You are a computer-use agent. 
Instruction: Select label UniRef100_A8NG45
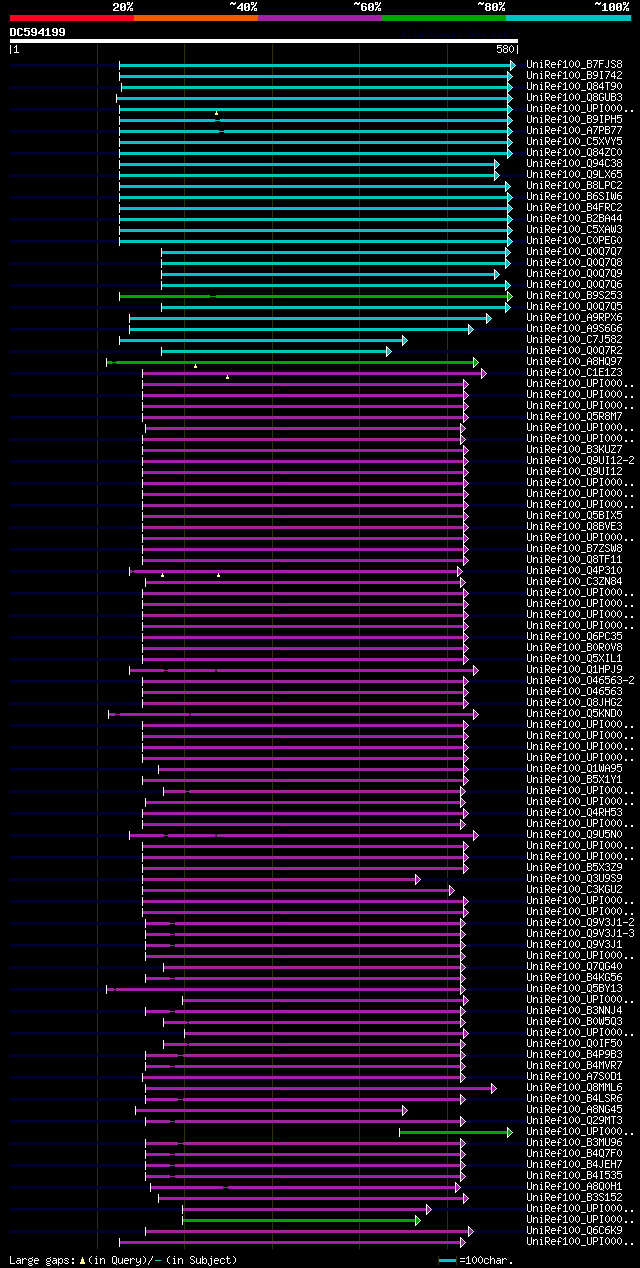point(574,1109)
